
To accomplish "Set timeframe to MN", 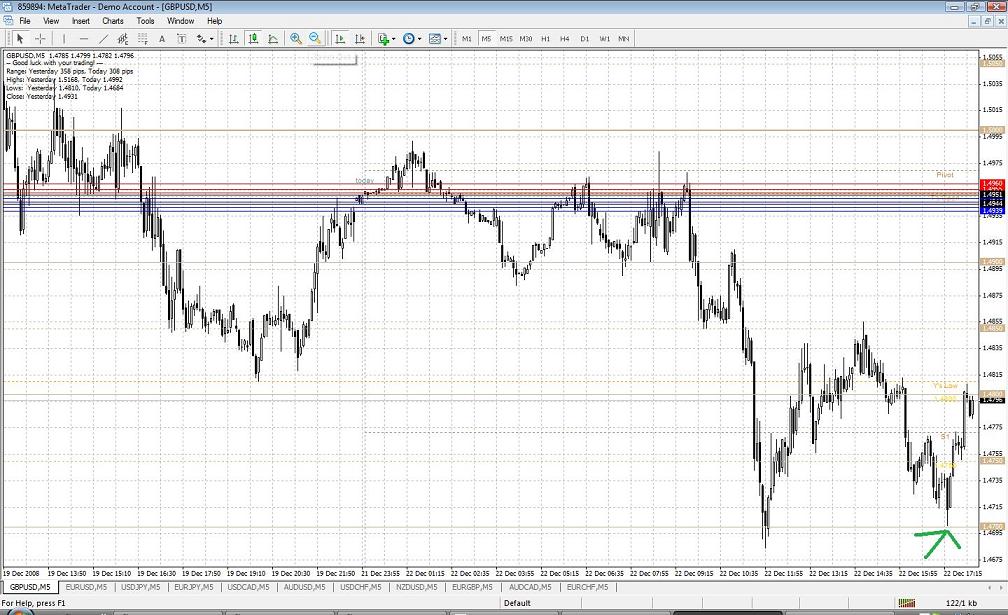I will [624, 39].
